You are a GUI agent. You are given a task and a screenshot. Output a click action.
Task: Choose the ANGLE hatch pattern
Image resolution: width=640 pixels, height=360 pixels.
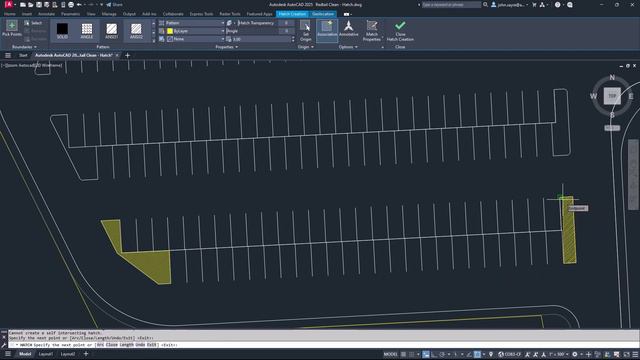tap(87, 31)
